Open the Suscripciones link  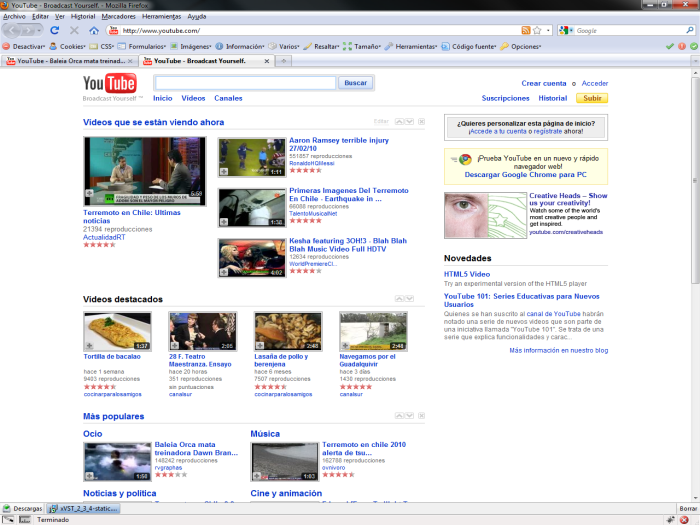tap(505, 98)
